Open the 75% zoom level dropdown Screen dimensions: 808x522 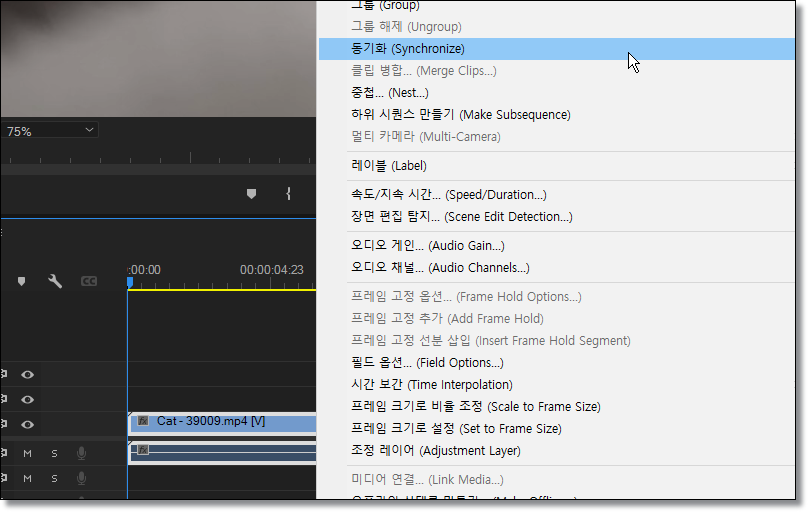pos(49,131)
